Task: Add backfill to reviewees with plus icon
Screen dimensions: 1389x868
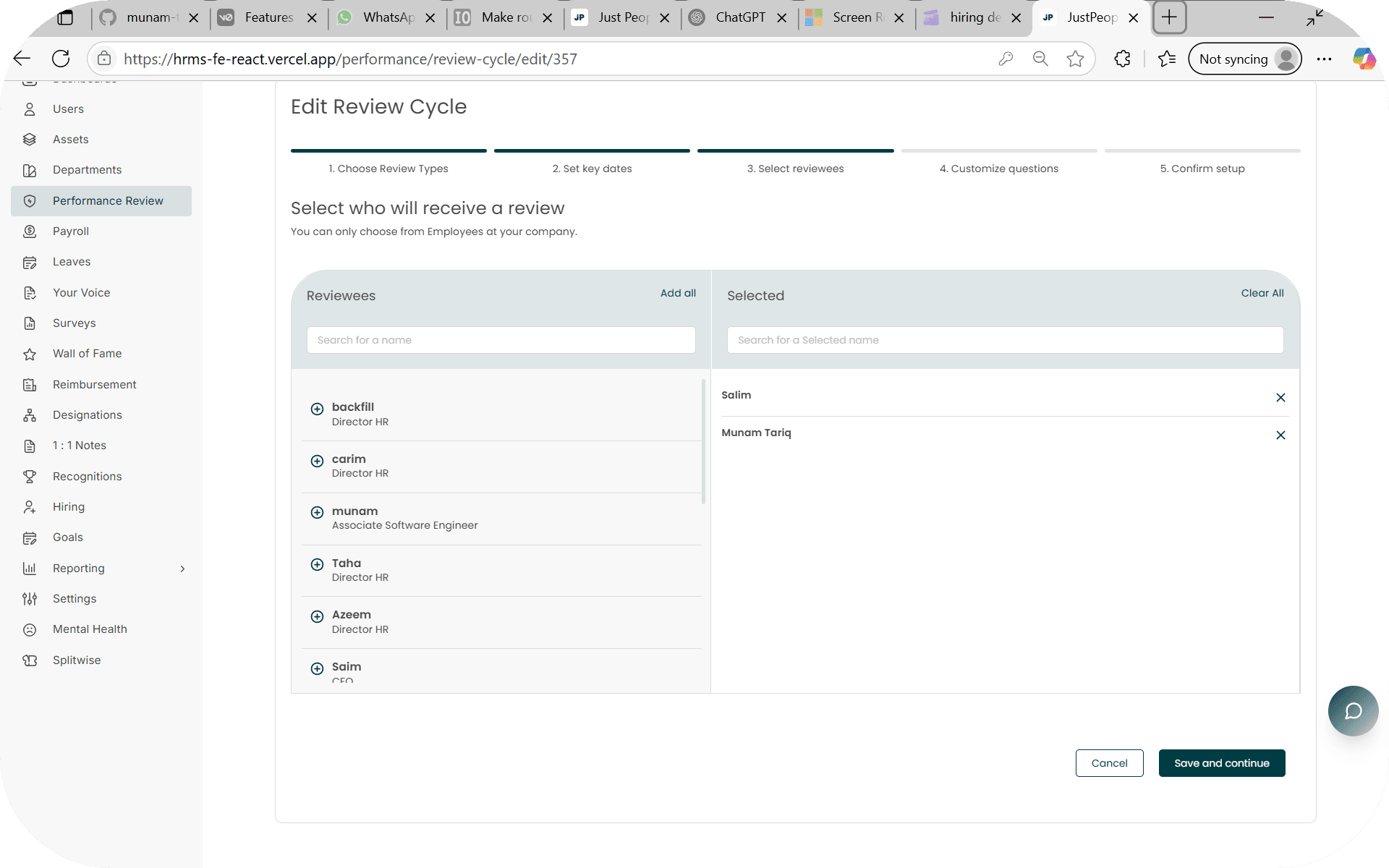Action: (317, 409)
